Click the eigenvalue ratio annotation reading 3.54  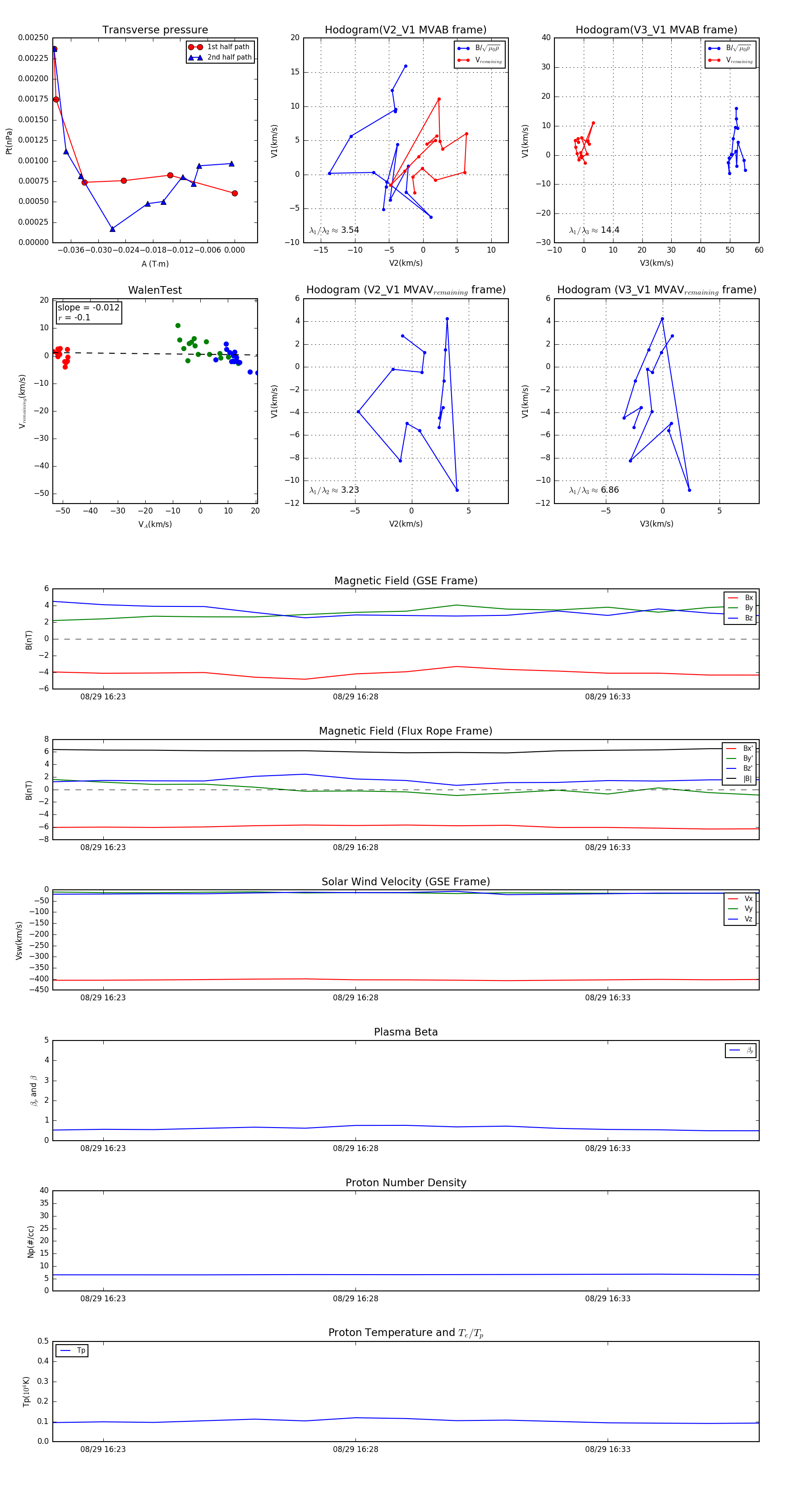pos(334,230)
